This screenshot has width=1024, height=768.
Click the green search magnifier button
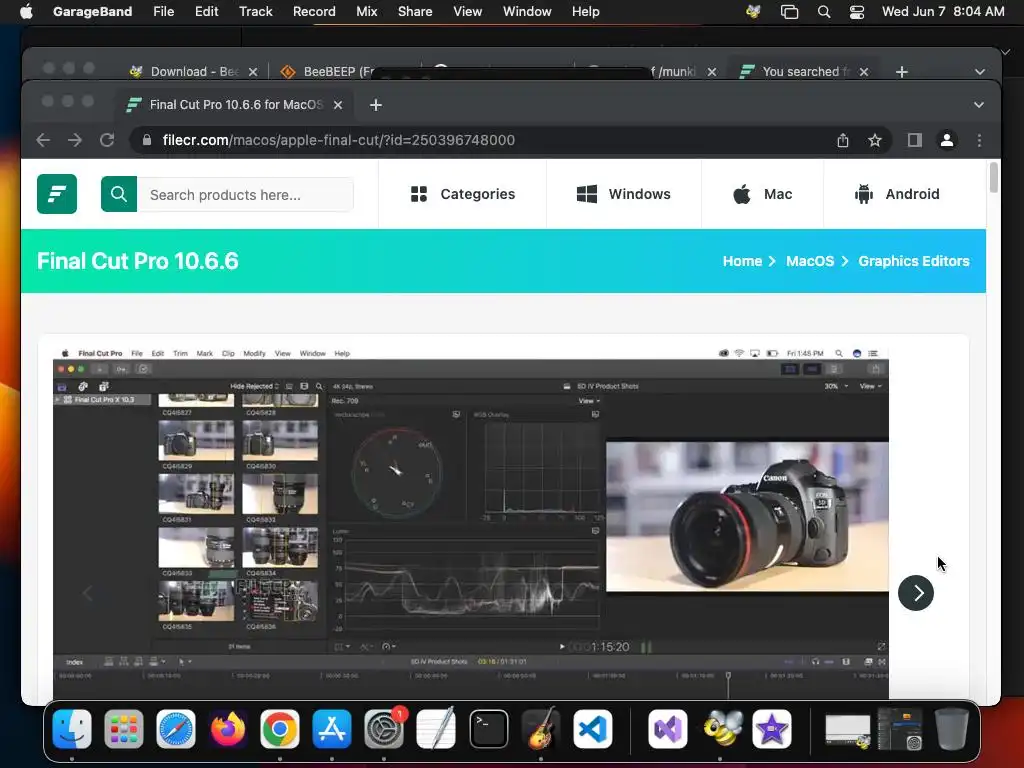[x=119, y=194]
